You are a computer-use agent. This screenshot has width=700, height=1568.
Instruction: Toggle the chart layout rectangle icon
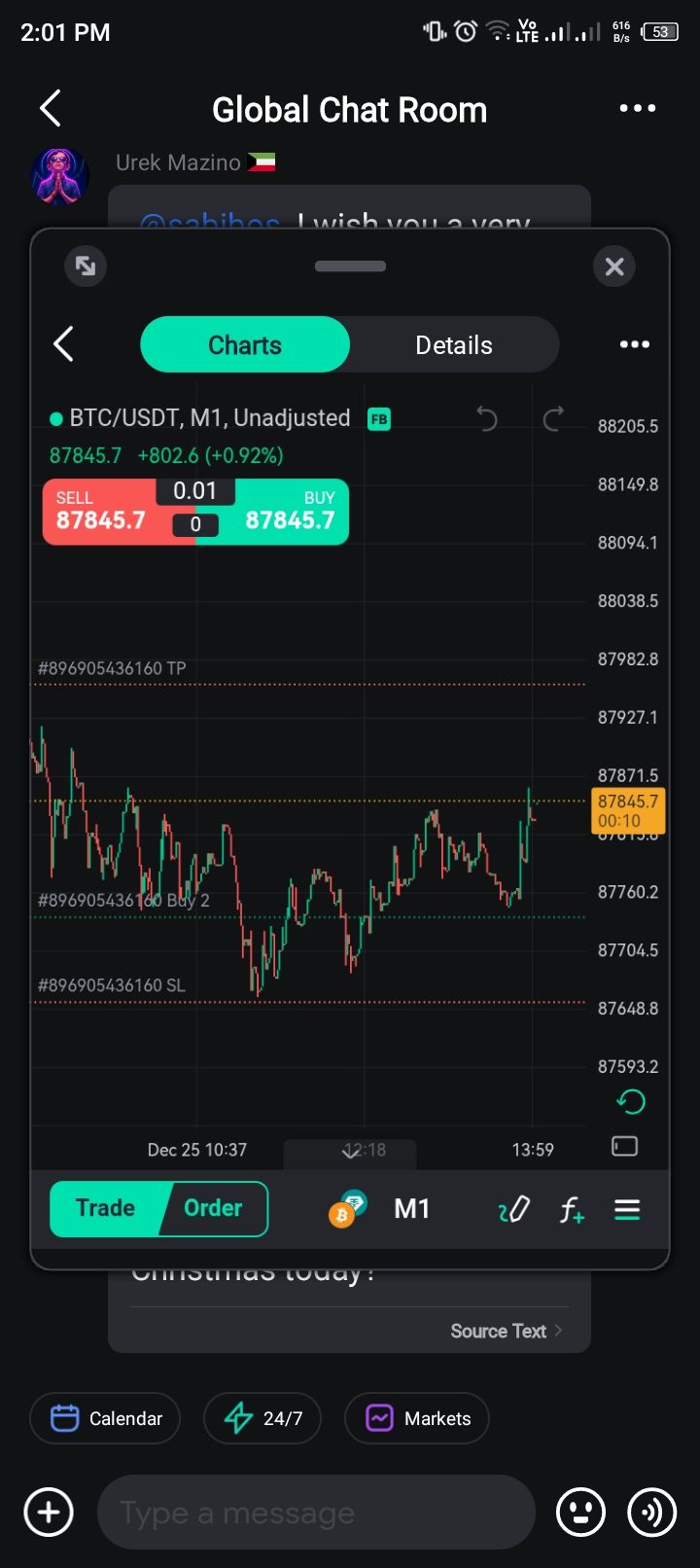624,1147
